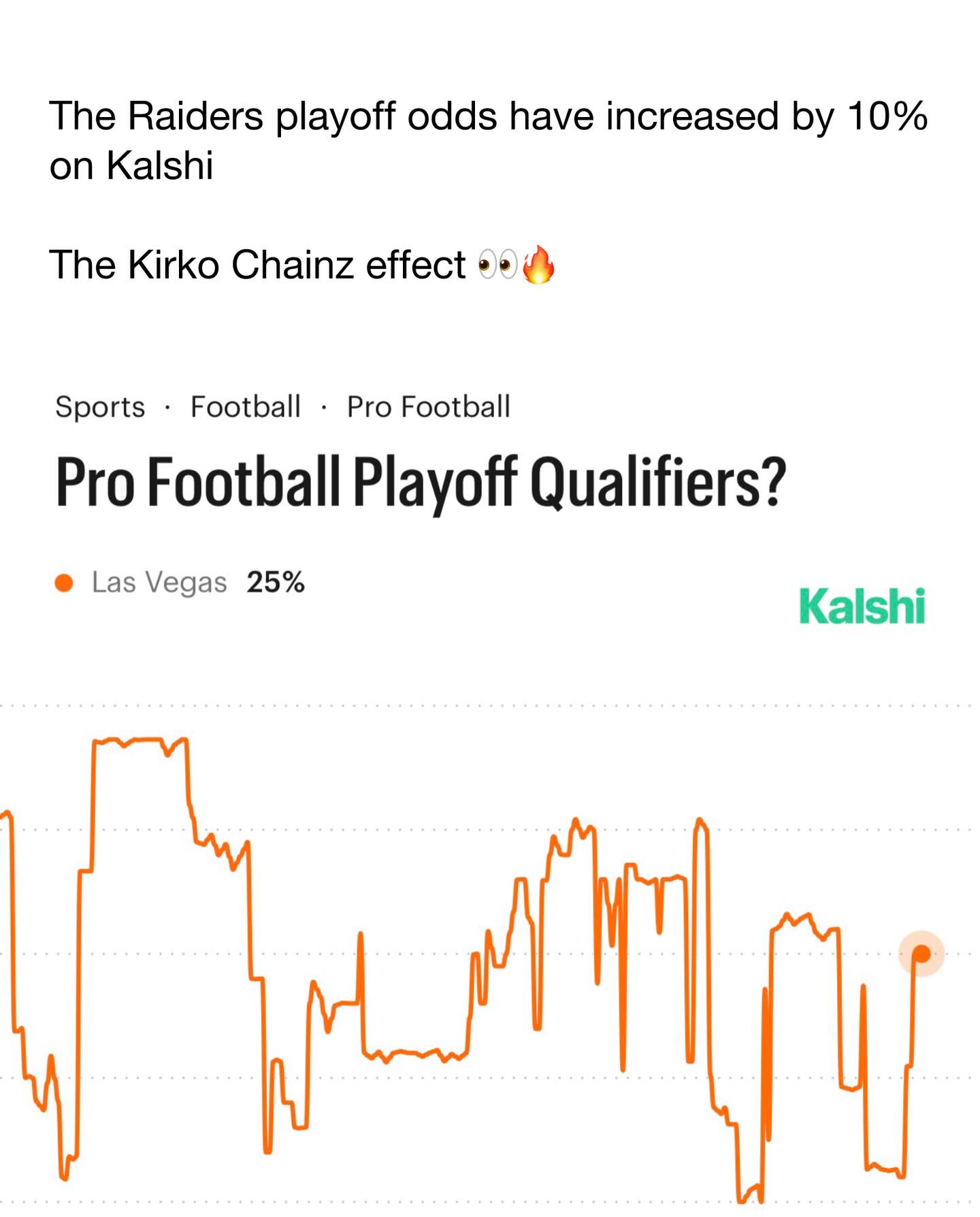
Task: Select the Las Vegas legend label
Action: click(159, 583)
